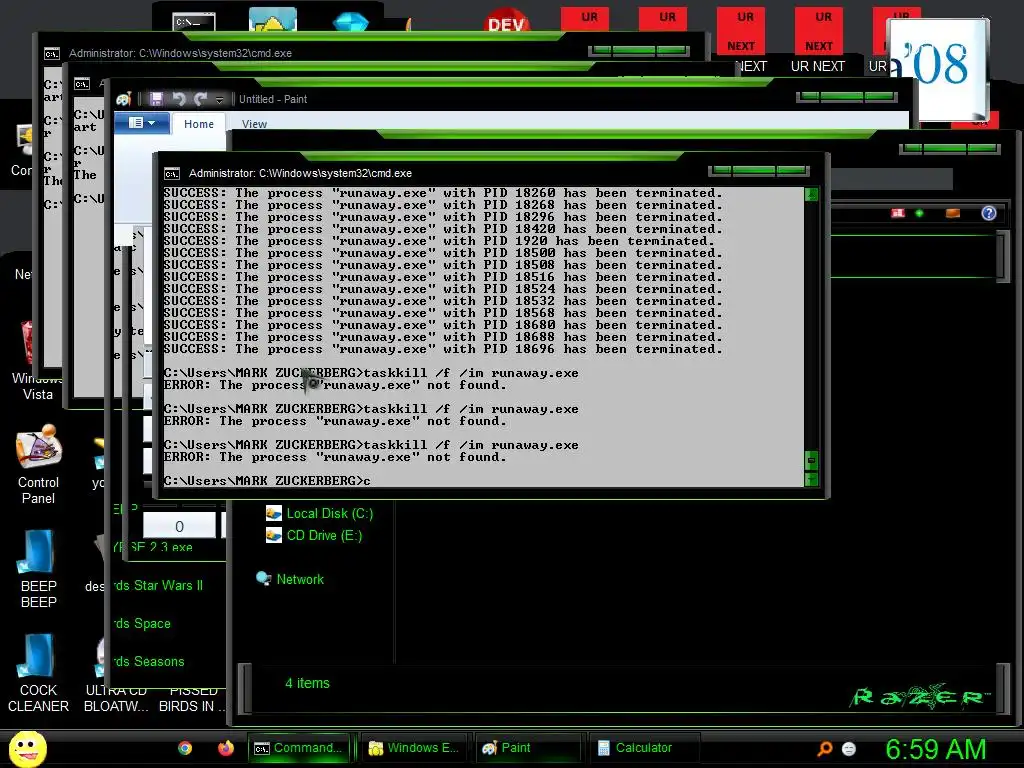Click the Undo arrow in Paint's quick access toolbar
1024x768 pixels.
[x=179, y=99]
